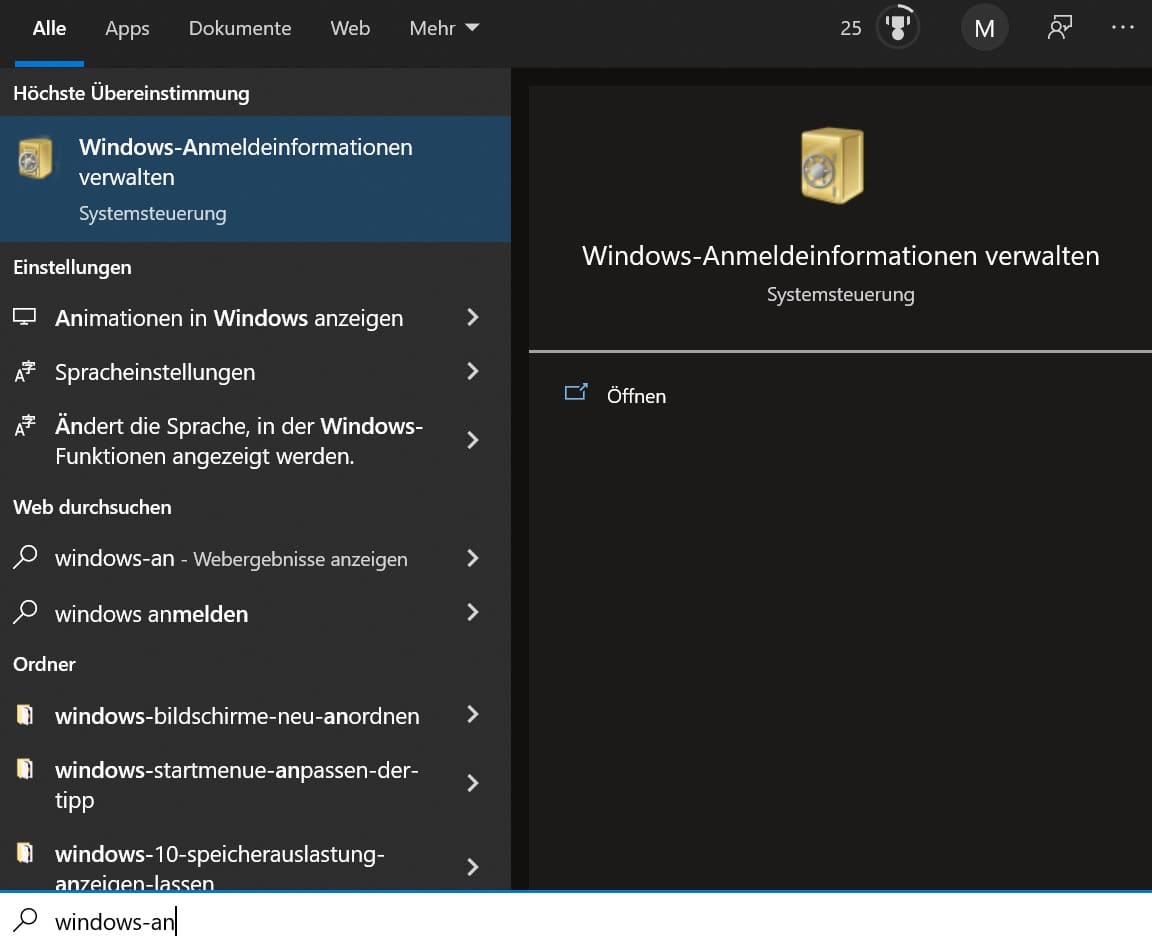Click the user account avatar labeled M
1152x952 pixels.
(984, 27)
